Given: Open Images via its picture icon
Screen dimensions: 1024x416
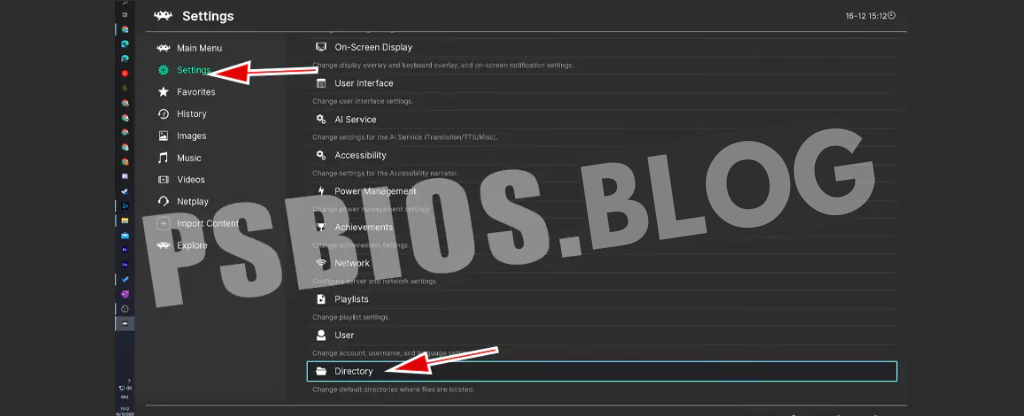Looking at the screenshot, I should click(x=164, y=136).
